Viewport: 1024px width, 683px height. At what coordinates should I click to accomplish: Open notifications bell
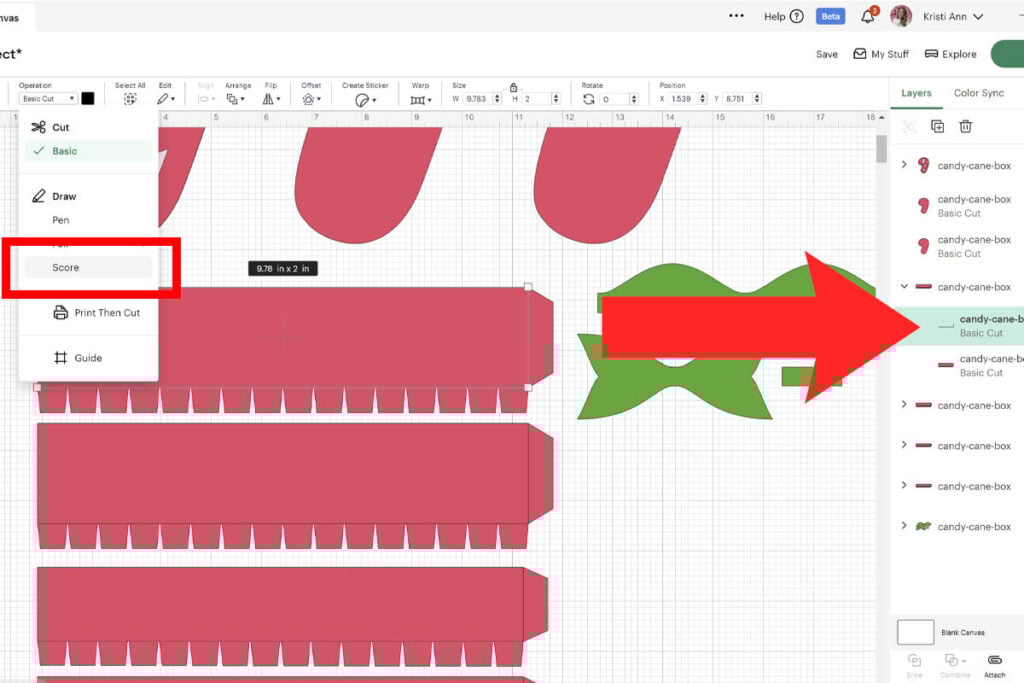click(868, 16)
